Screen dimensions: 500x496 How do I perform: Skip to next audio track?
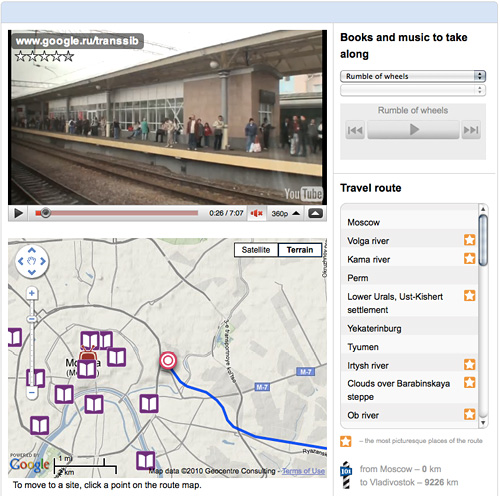tap(471, 130)
